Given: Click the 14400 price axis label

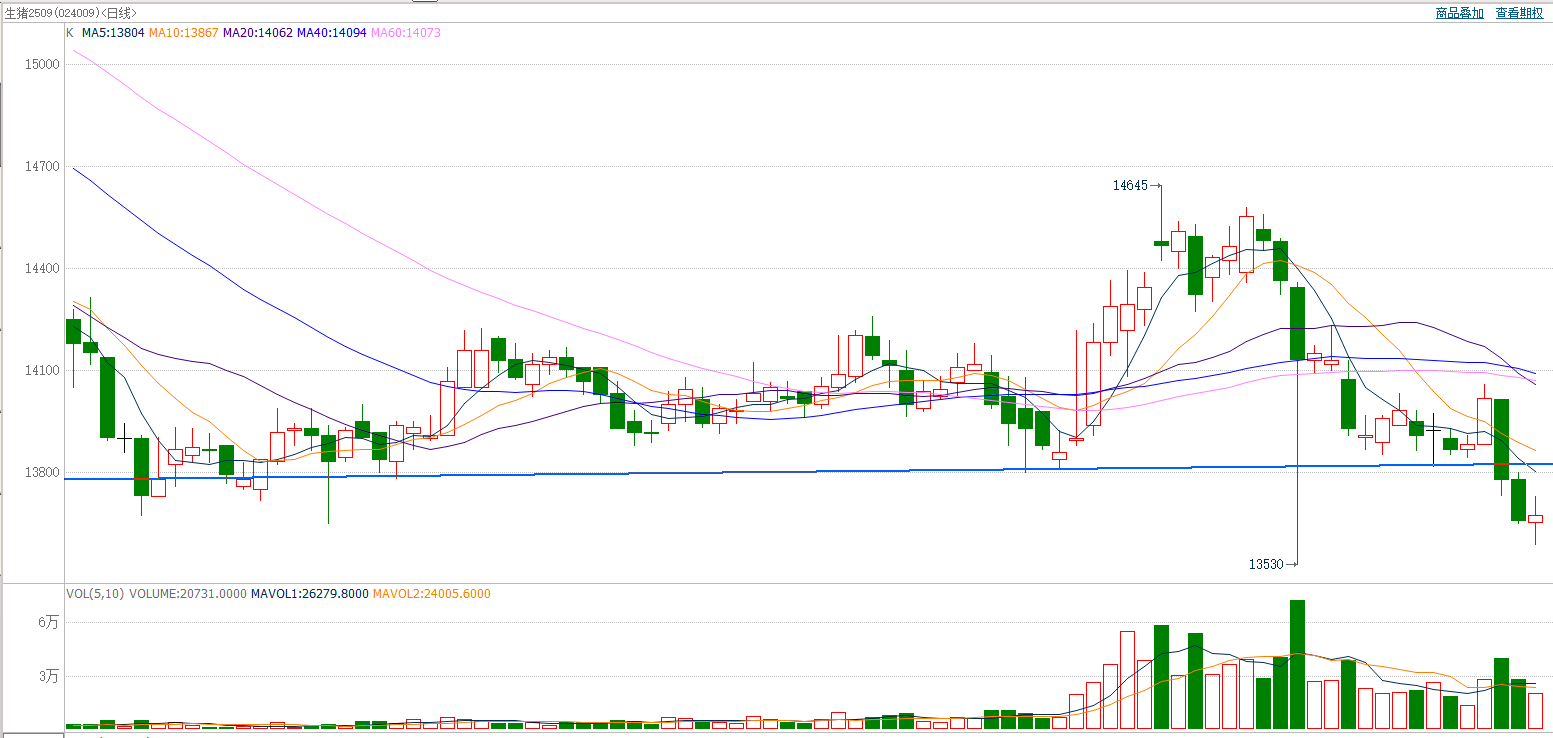Looking at the screenshot, I should [x=44, y=269].
